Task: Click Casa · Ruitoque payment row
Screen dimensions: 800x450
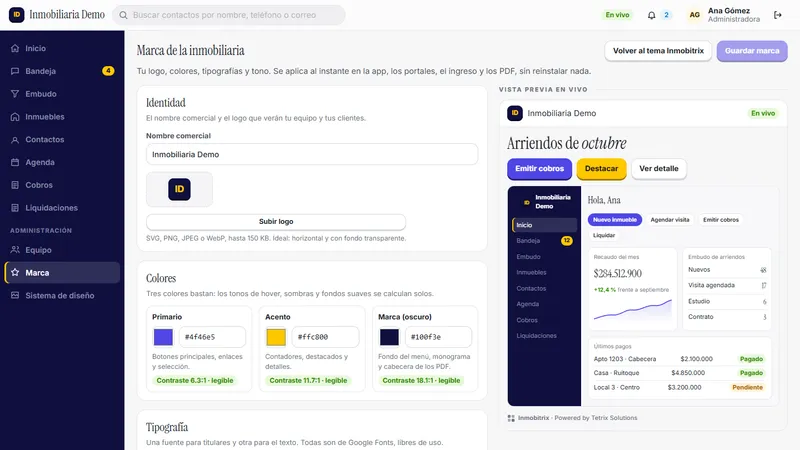Action: [x=679, y=373]
